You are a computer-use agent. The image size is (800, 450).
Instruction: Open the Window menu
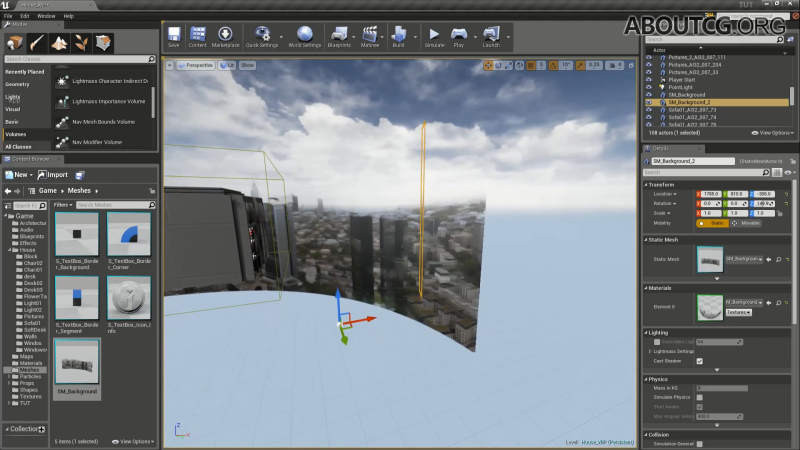click(x=46, y=16)
